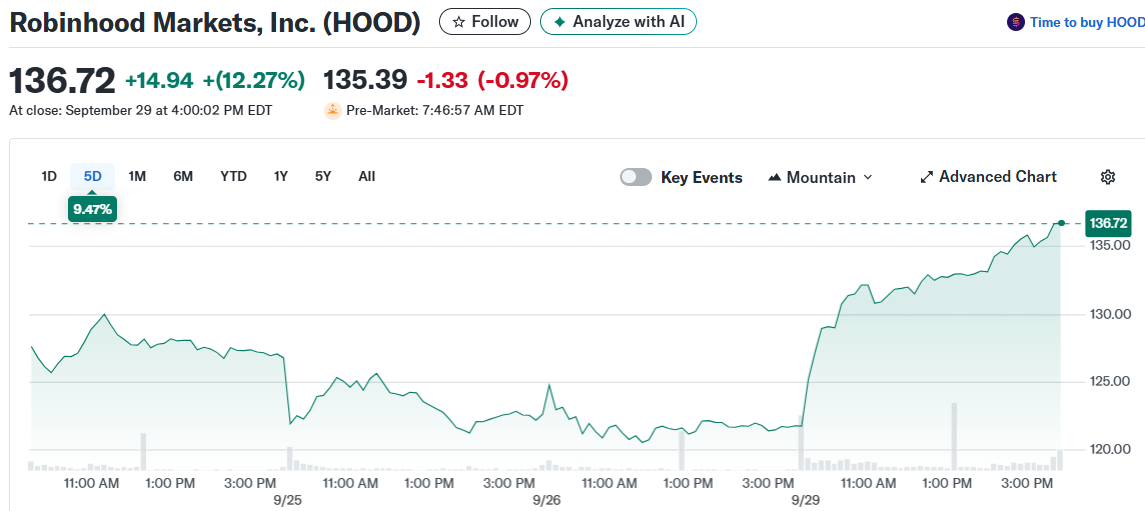Click the Key Events label
Viewport: 1145px width, 511px height.
point(702,177)
